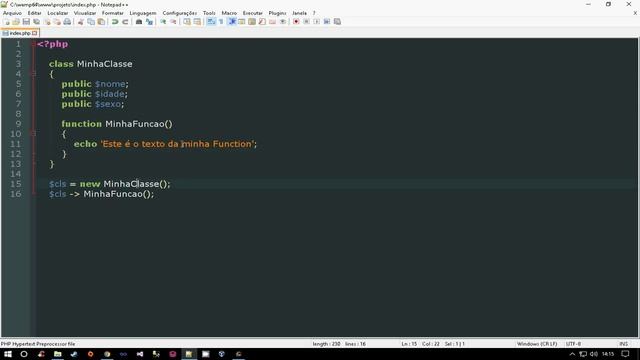Open the Plugins menu
Screen dimensions: 640x360
[x=277, y=13]
